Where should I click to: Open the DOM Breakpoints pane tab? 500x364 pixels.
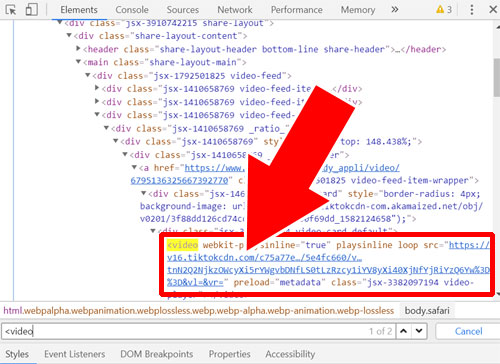click(157, 354)
